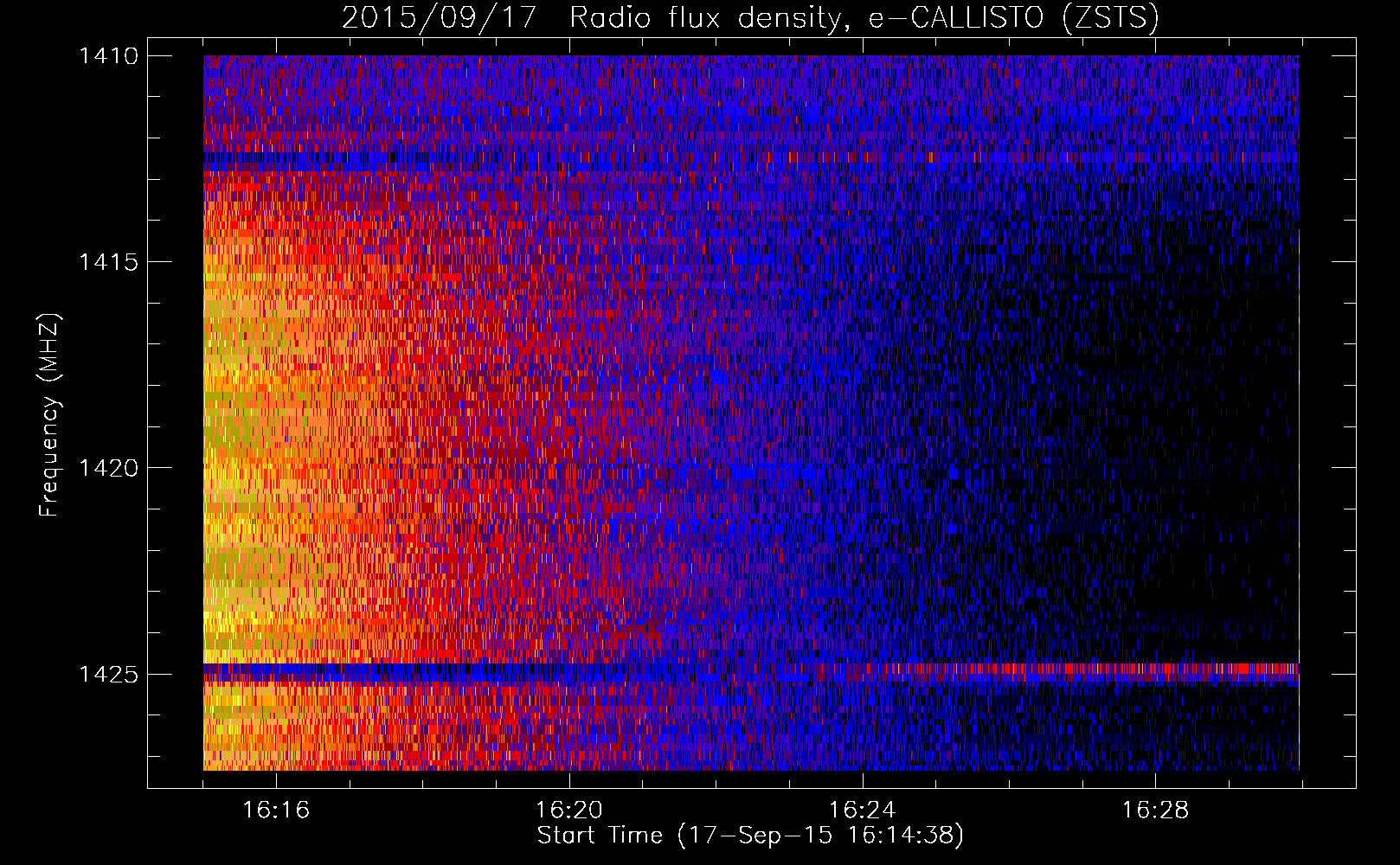Click the 1420 frequency axis label
This screenshot has height=865, width=1400.
pos(108,468)
